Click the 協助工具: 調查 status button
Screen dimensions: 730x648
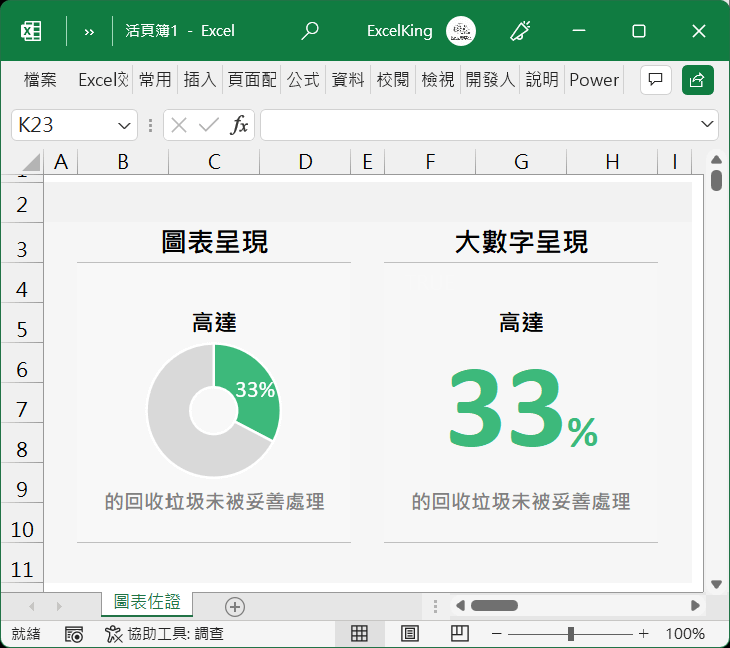tap(165, 634)
